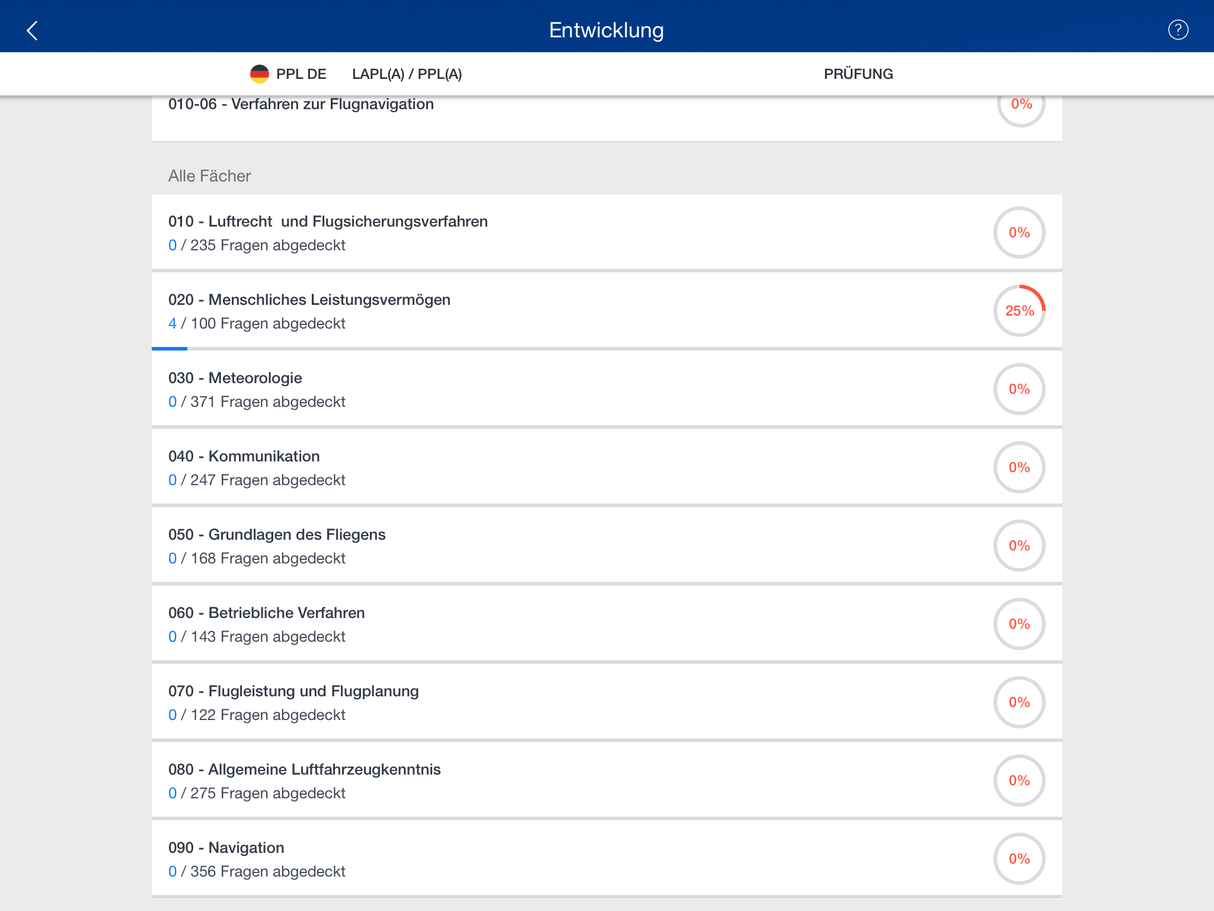
Task: Click the 25% progress ring
Action: click(1019, 311)
